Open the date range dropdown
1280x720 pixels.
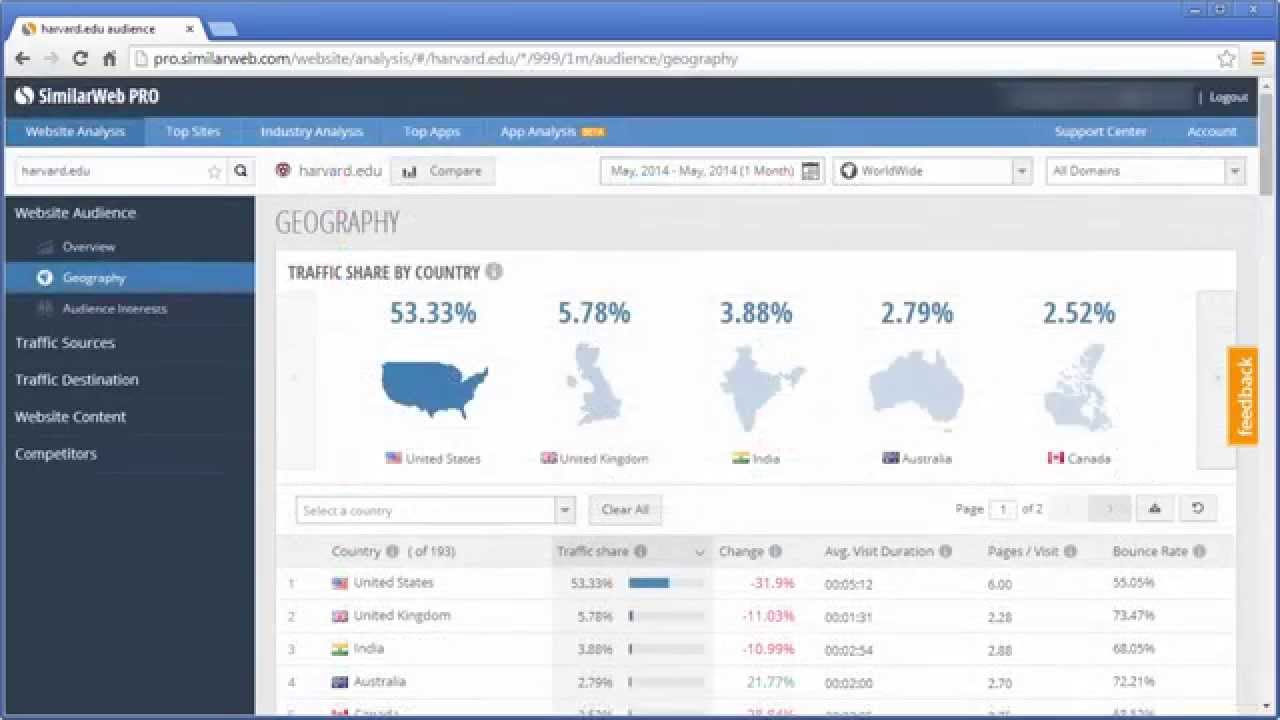(x=711, y=171)
